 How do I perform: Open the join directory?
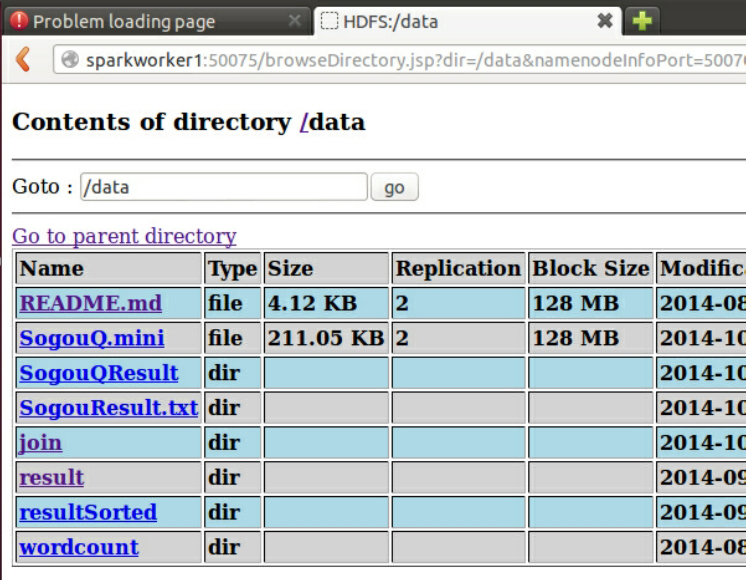coord(40,442)
